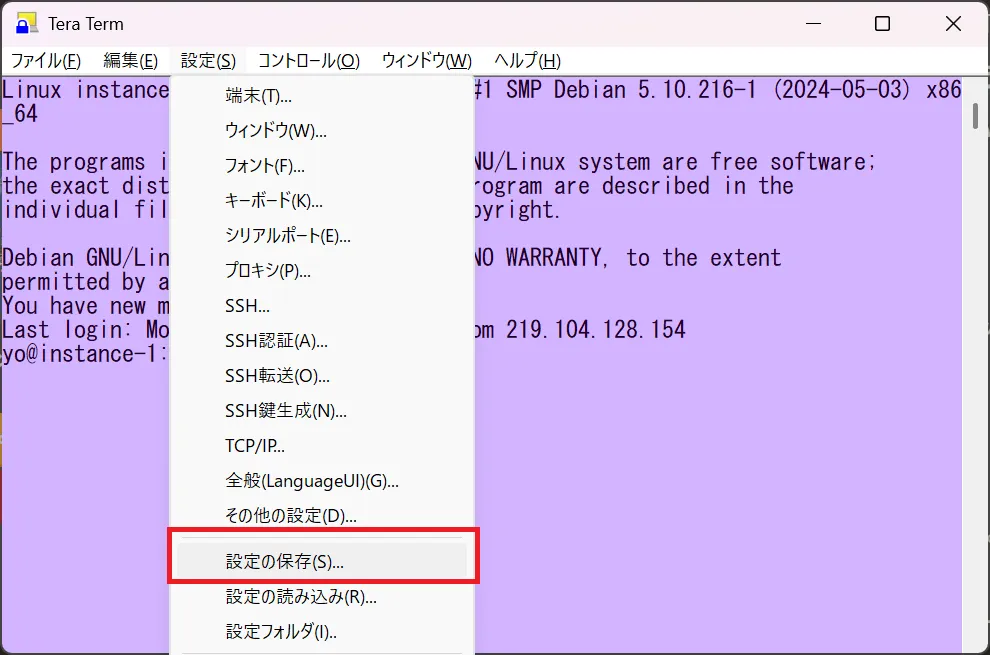Open the ヘルプ menu

pyautogui.click(x=527, y=60)
